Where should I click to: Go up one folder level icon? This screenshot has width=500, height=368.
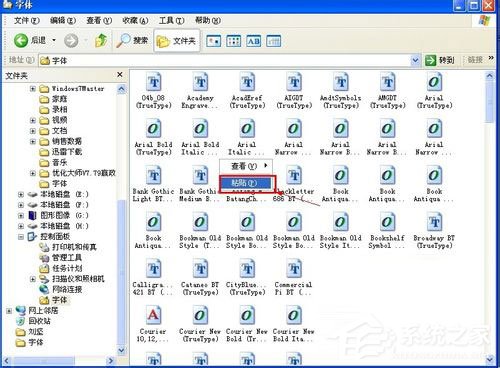coord(101,41)
